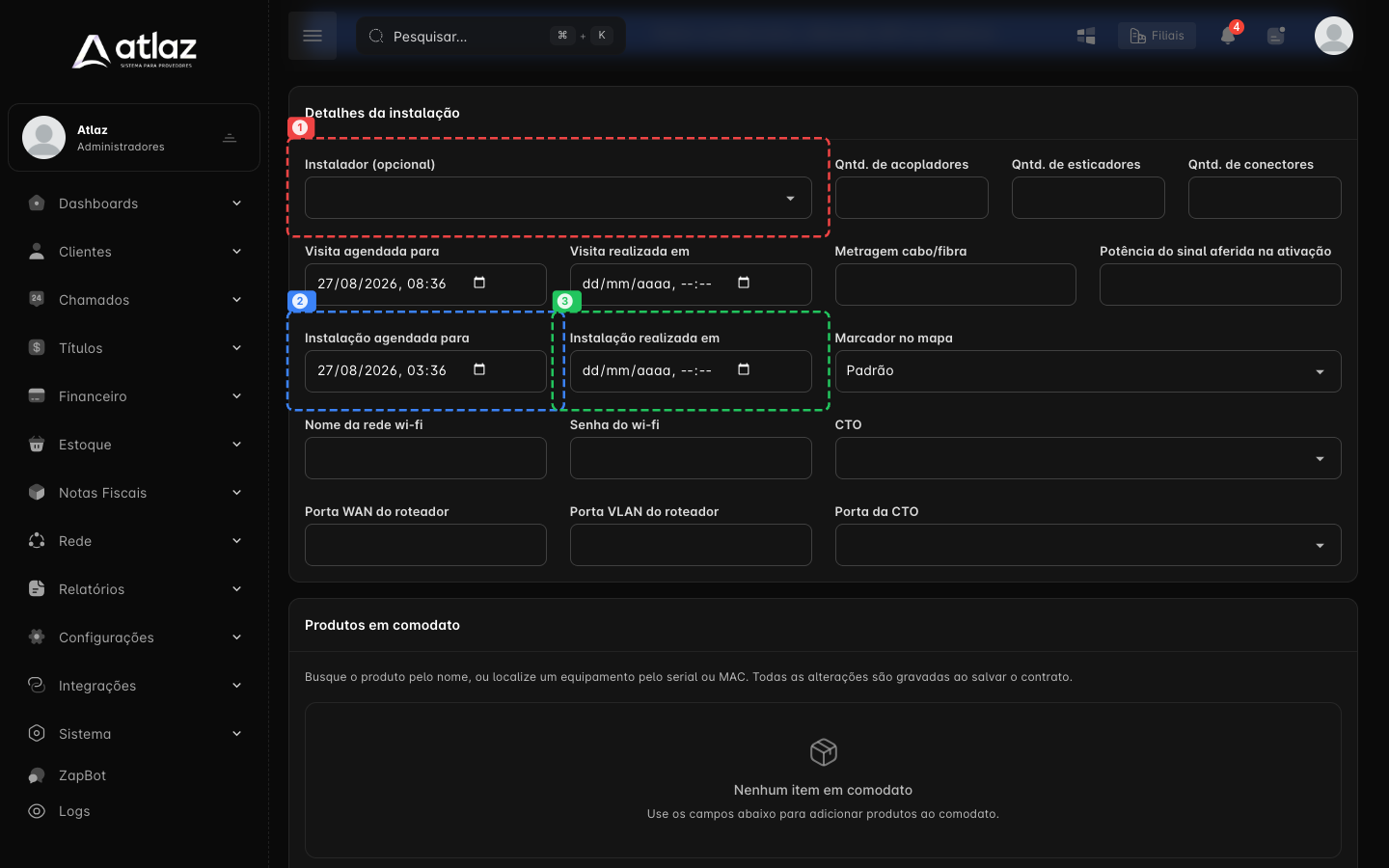Image resolution: width=1389 pixels, height=868 pixels.
Task: Open the notifications bell icon
Action: tap(1228, 36)
